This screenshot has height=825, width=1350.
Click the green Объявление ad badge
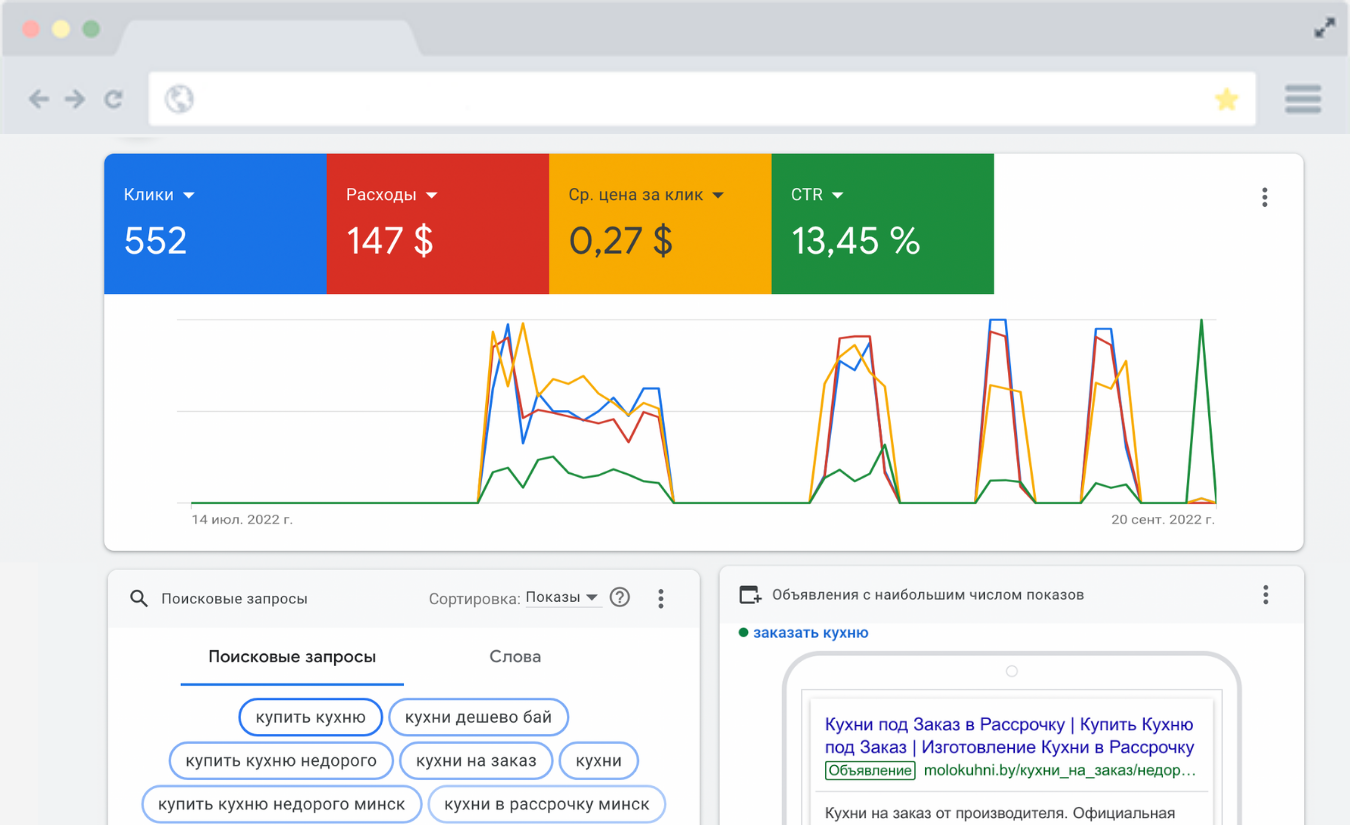tap(870, 771)
